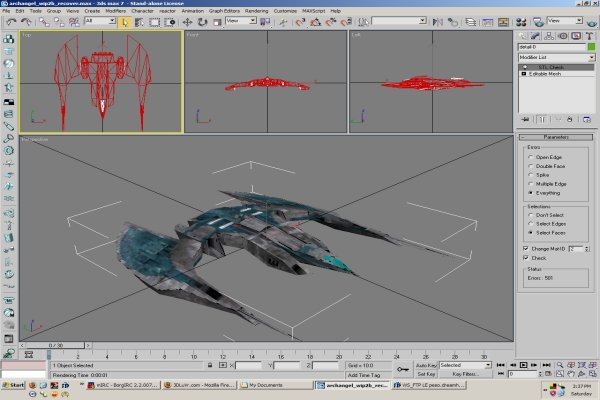The width and height of the screenshot is (600, 400).
Task: Open the Named Selection Sets dropdown
Action: click(x=399, y=21)
